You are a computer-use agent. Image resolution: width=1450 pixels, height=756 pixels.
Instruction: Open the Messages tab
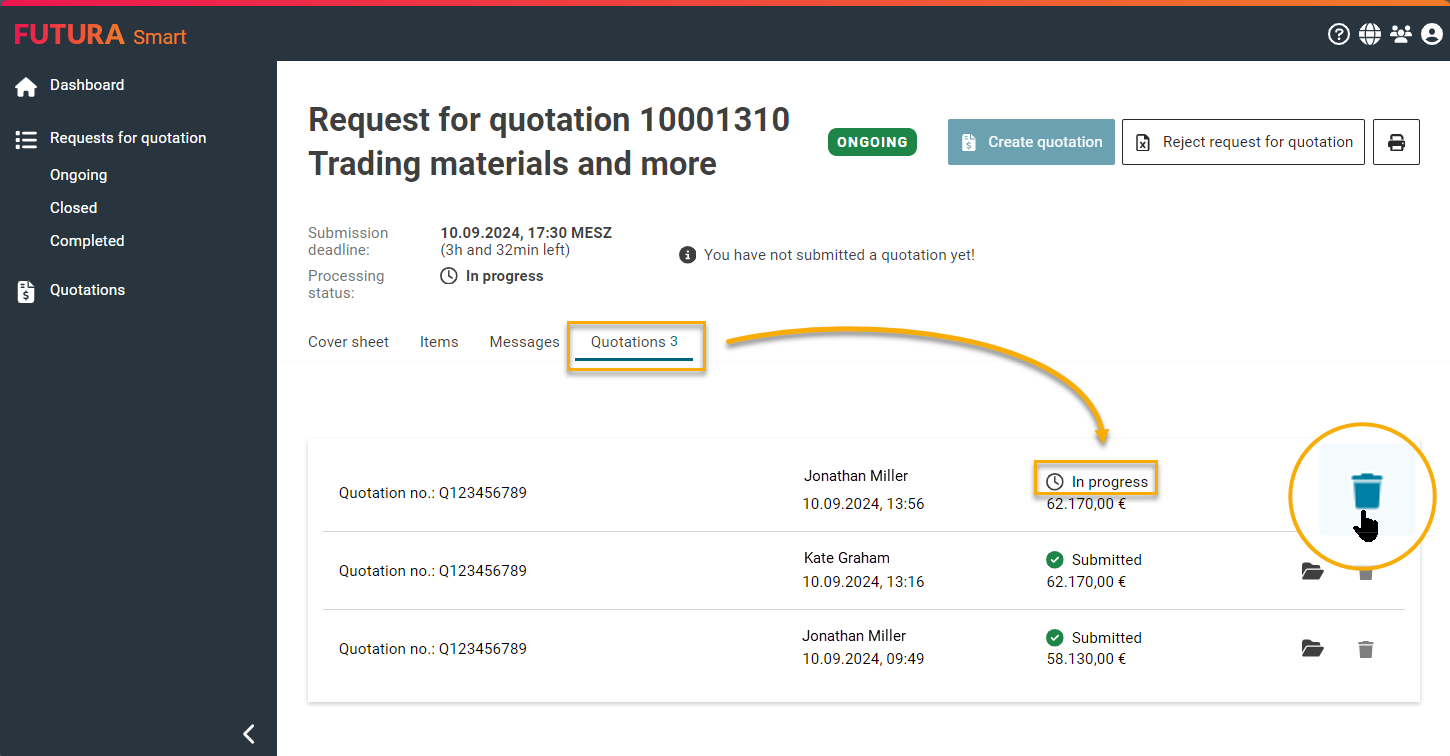click(x=524, y=342)
